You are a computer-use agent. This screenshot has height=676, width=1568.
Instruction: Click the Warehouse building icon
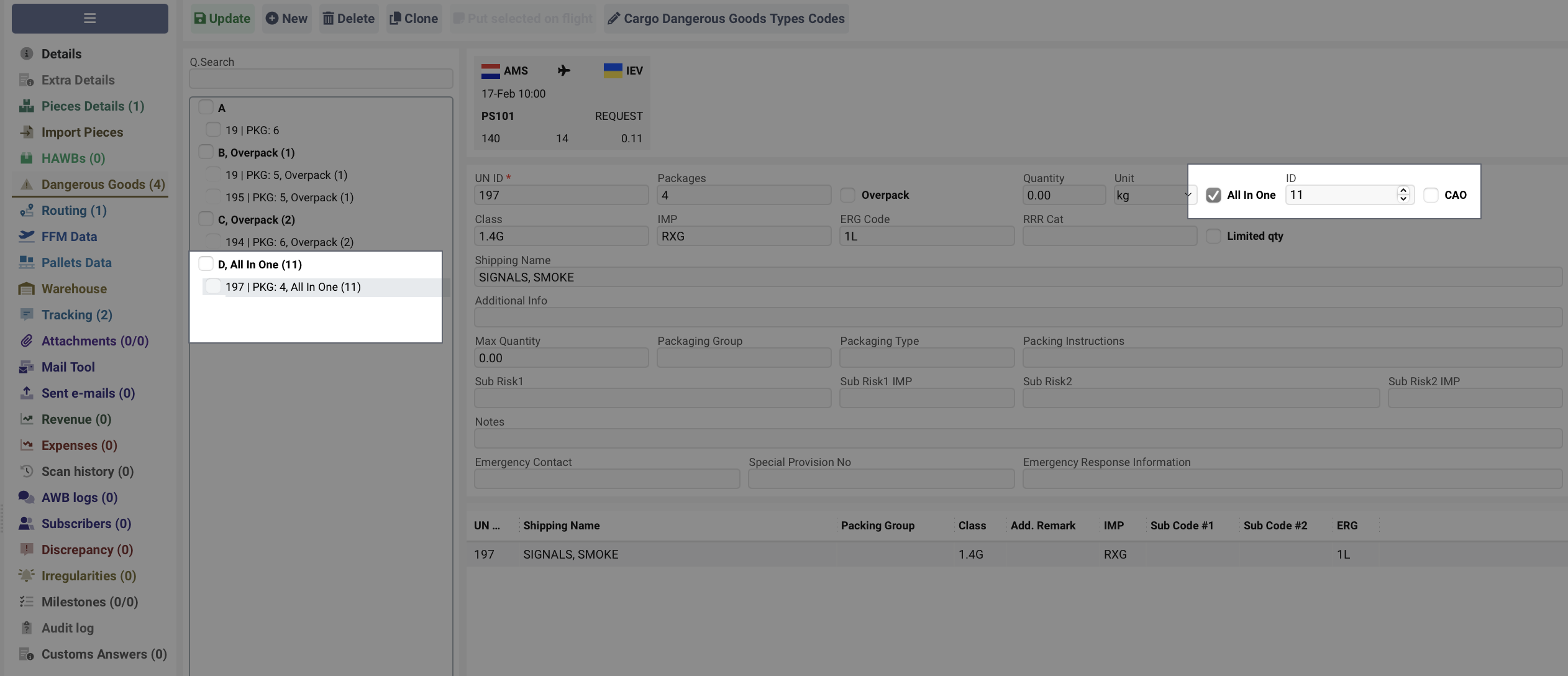26,289
